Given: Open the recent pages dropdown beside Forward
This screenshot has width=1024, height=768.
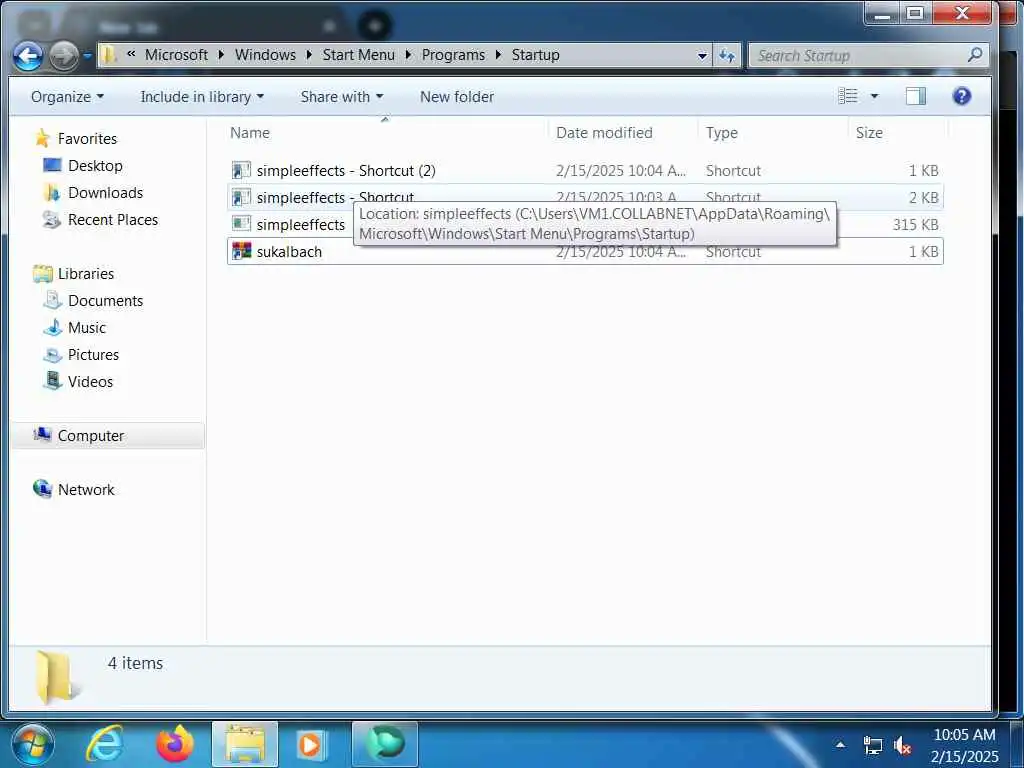Looking at the screenshot, I should click(x=88, y=57).
